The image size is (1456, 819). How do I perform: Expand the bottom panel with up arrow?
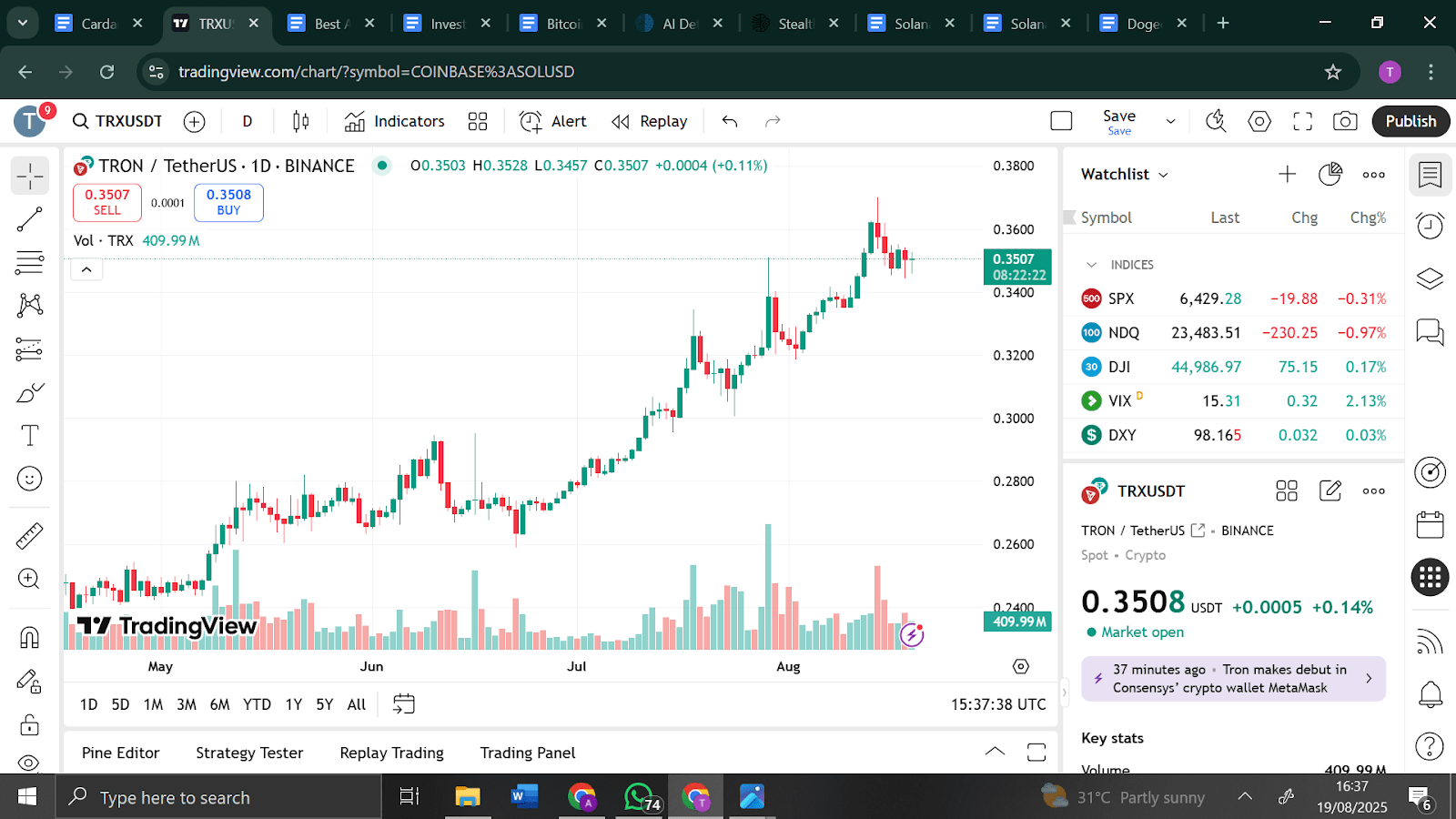[x=995, y=752]
